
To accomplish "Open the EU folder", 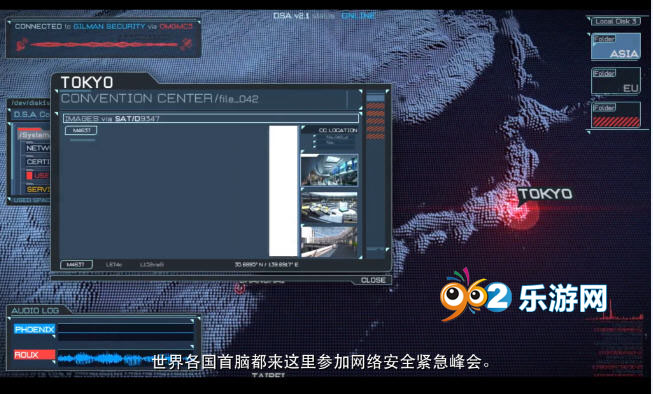I will coord(616,81).
